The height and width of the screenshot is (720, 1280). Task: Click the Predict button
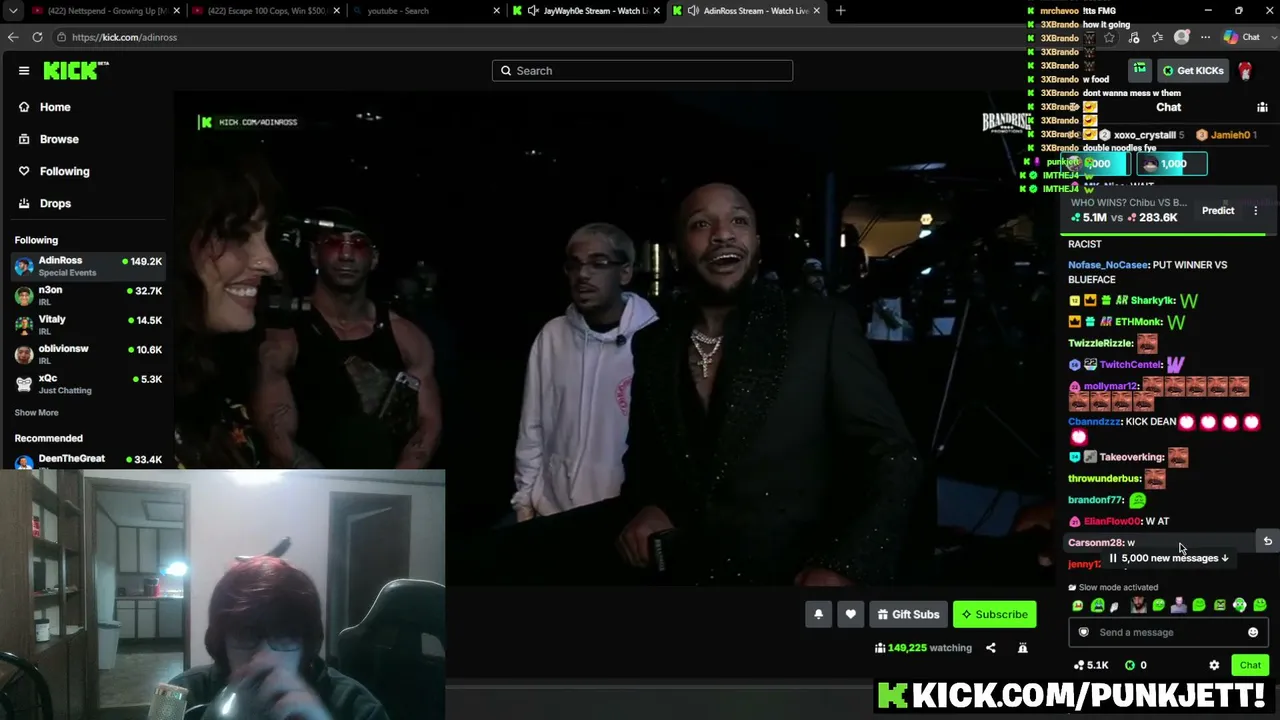click(x=1218, y=210)
